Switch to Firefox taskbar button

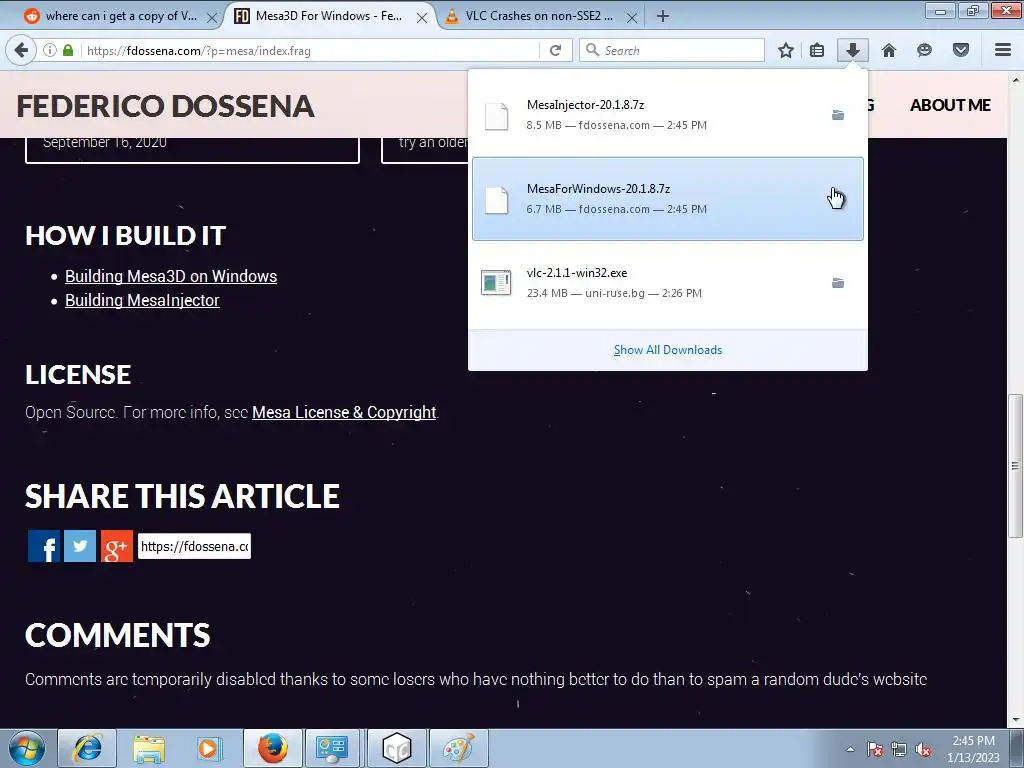272,748
